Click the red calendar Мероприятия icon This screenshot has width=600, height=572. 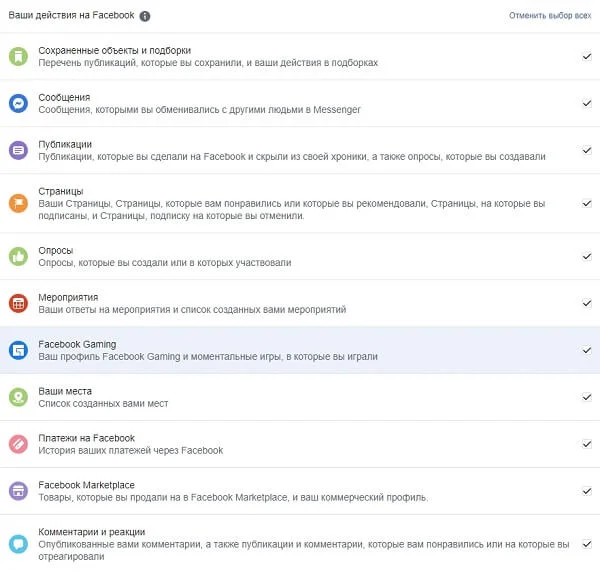tap(18, 303)
